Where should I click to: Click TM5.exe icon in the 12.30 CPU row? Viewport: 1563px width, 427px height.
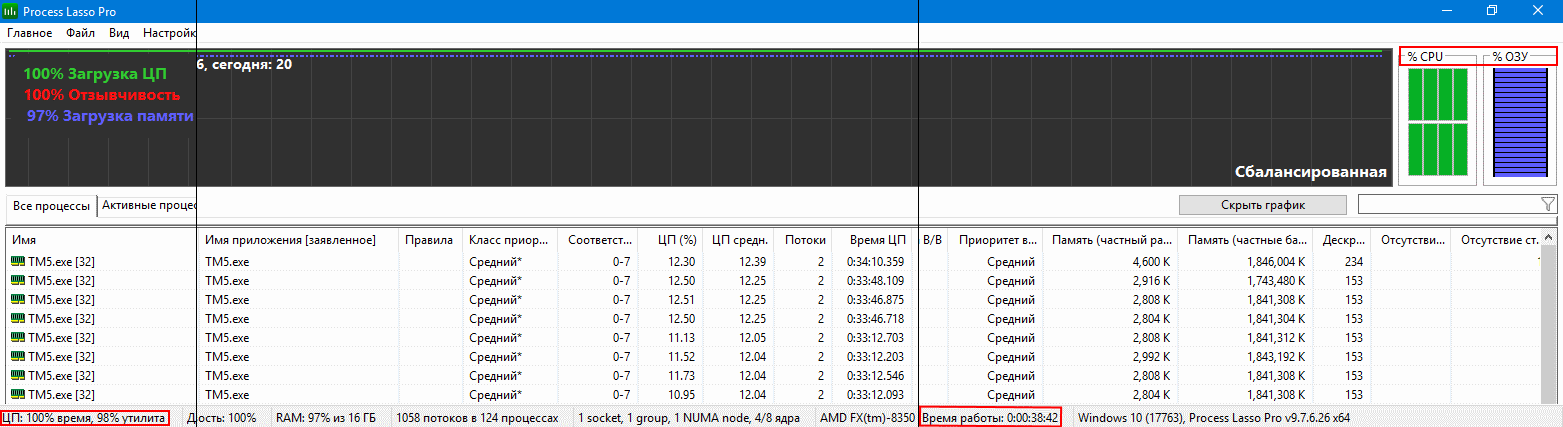pos(18,262)
